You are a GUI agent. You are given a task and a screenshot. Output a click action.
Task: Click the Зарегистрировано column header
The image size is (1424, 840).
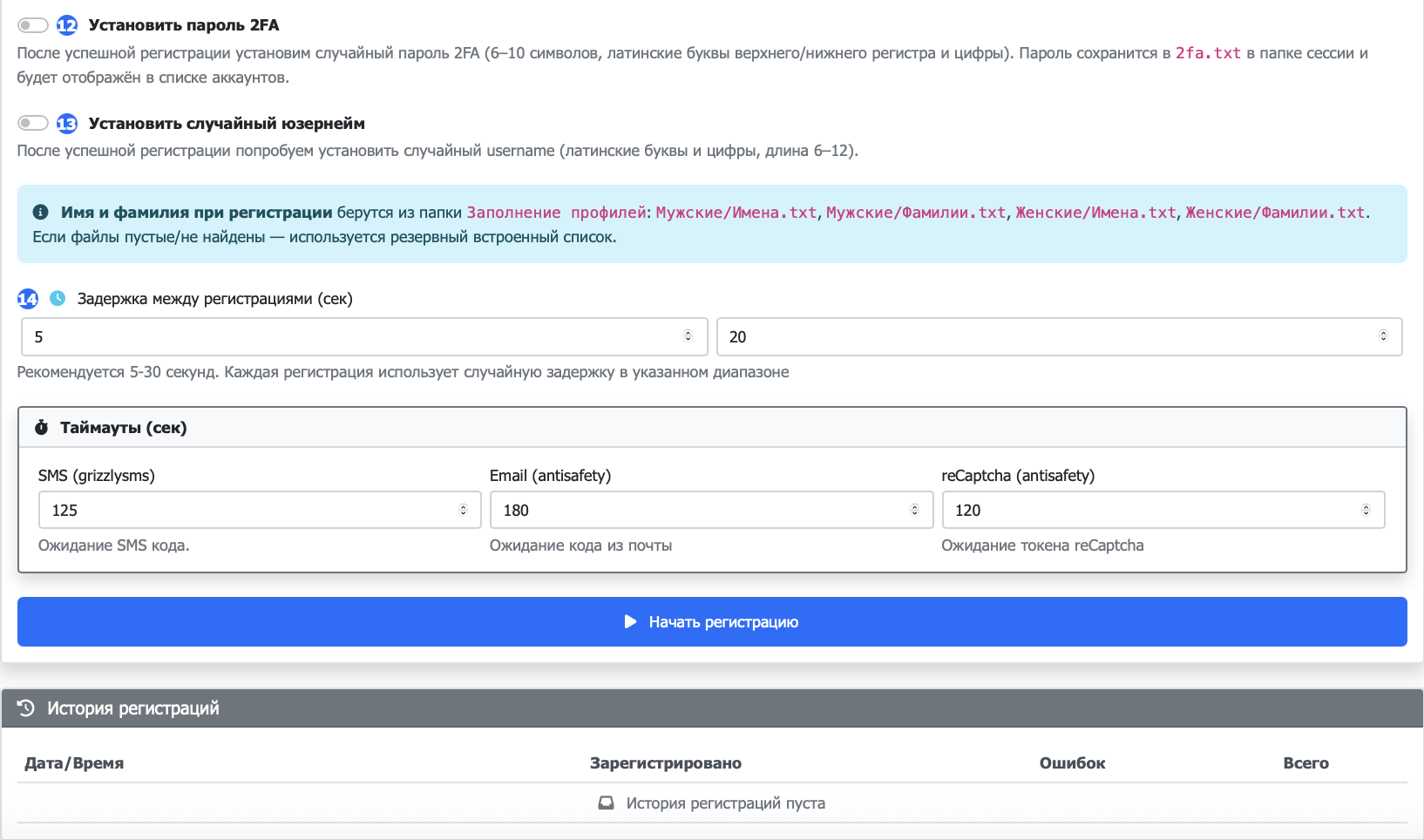(x=665, y=762)
